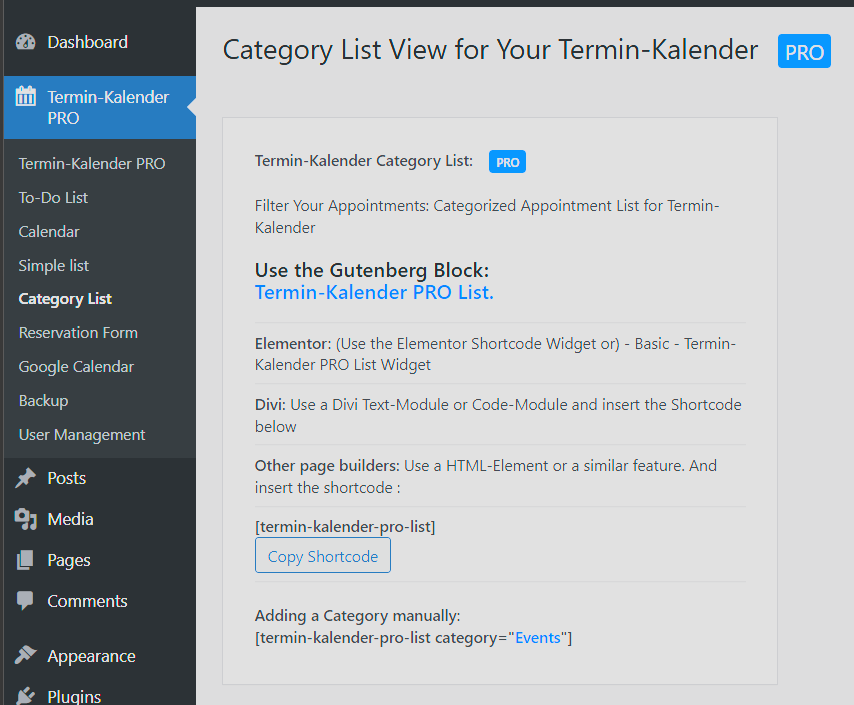The image size is (854, 705).
Task: Click the Appearance paintbrush icon
Action: pos(26,655)
